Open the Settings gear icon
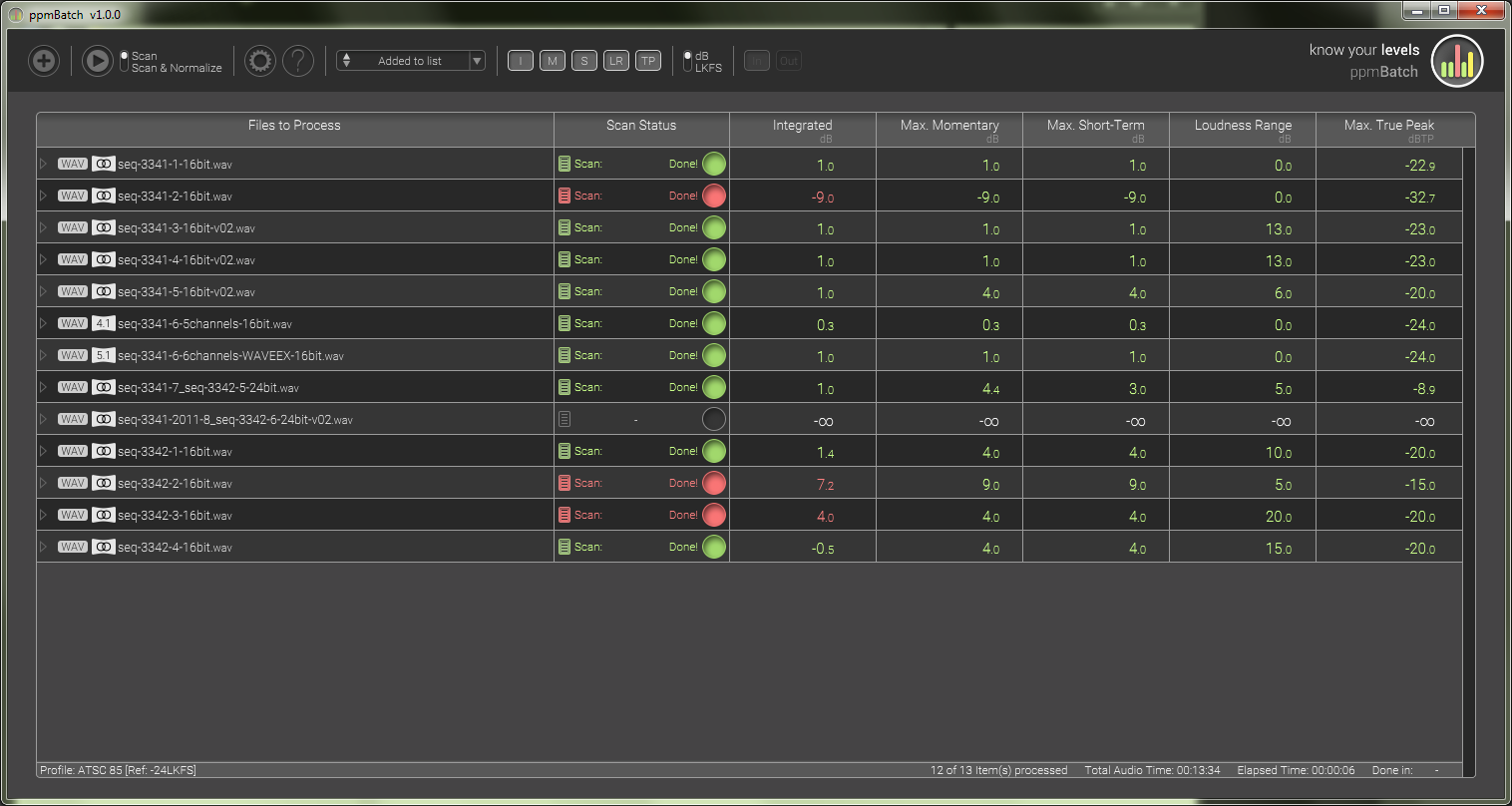Image resolution: width=1512 pixels, height=806 pixels. point(259,61)
